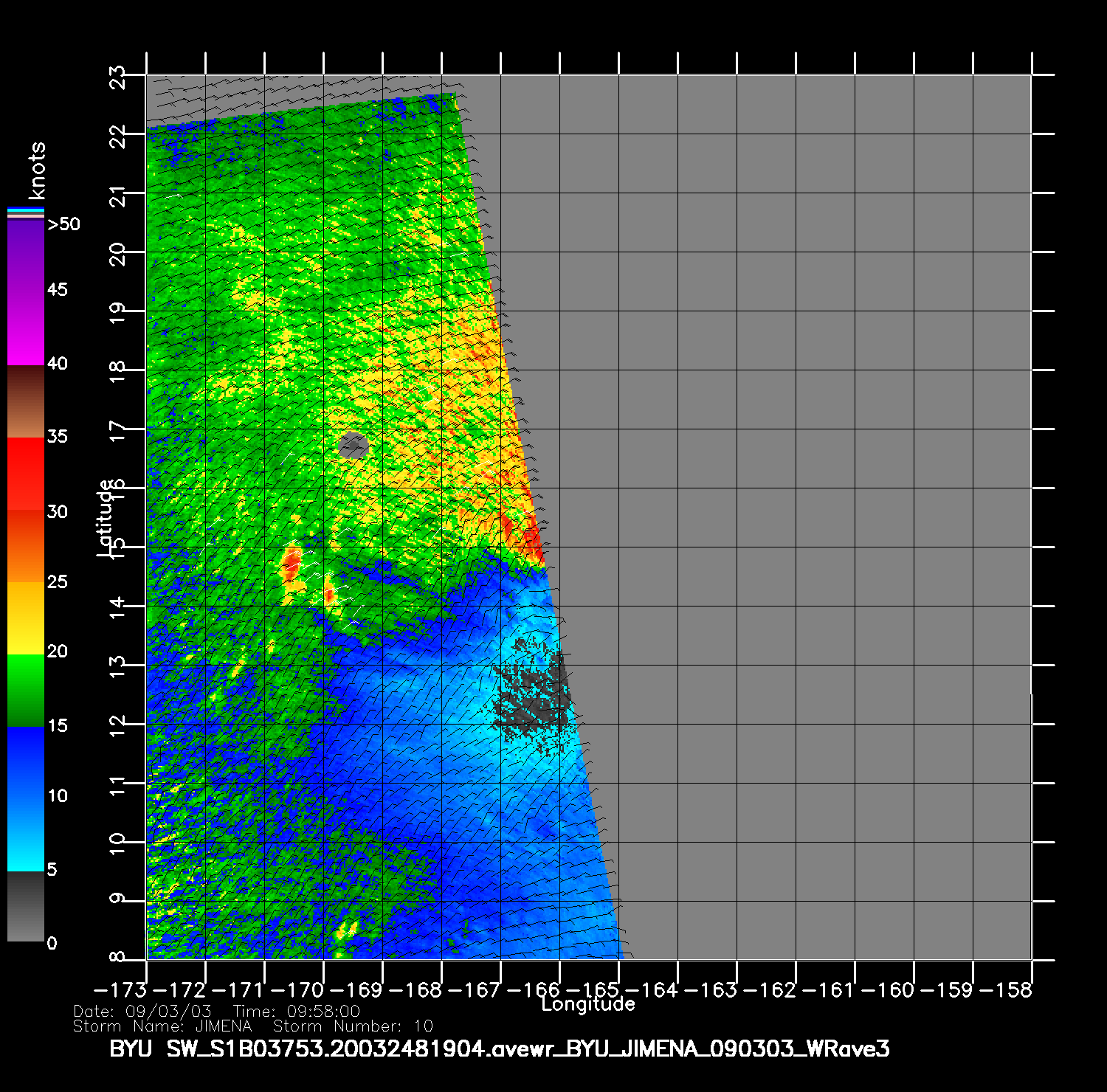
Task: Click the 'Latitude' axis title
Action: tap(106, 516)
